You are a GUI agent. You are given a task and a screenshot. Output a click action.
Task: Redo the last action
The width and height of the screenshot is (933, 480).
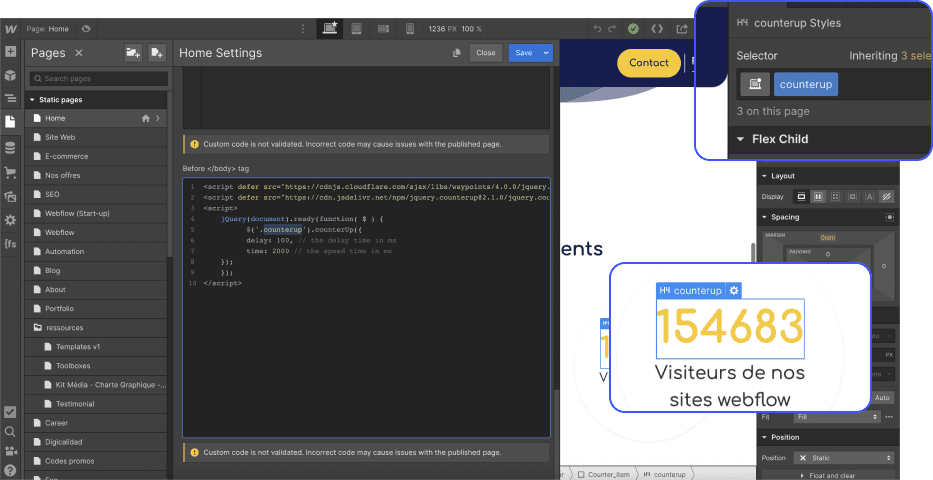(x=612, y=29)
